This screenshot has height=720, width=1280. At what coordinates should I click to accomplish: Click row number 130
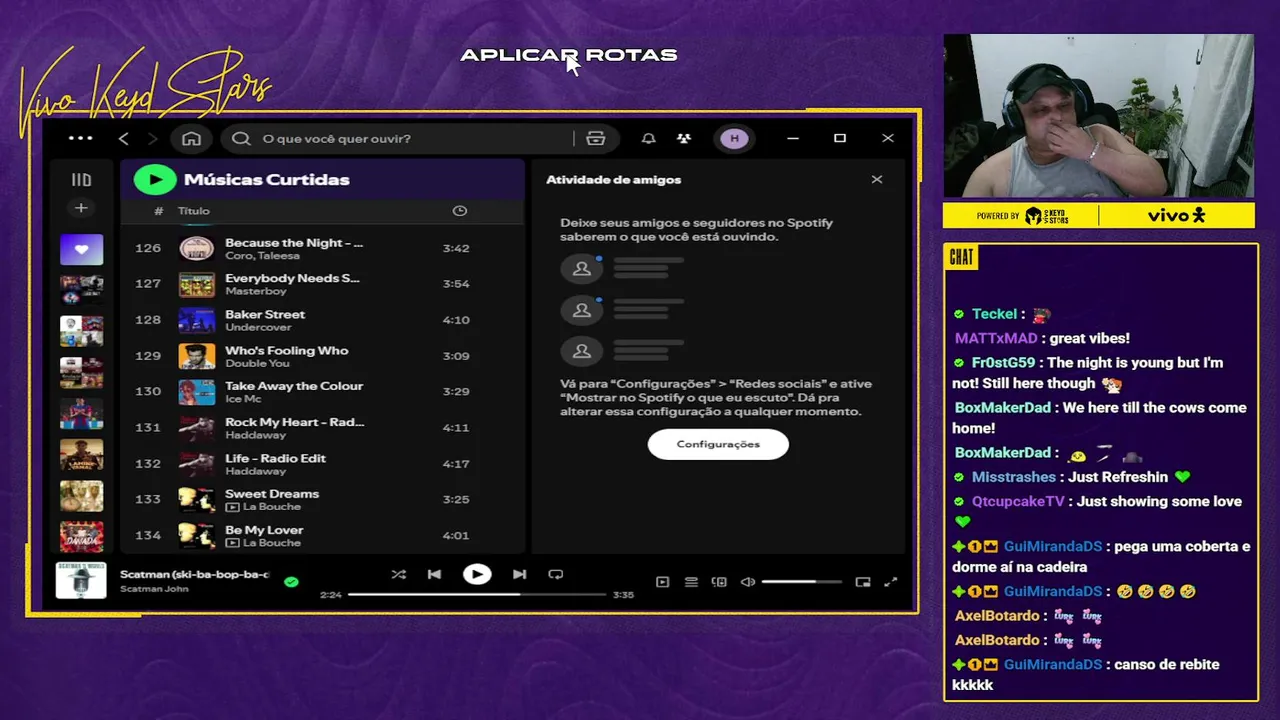(148, 392)
